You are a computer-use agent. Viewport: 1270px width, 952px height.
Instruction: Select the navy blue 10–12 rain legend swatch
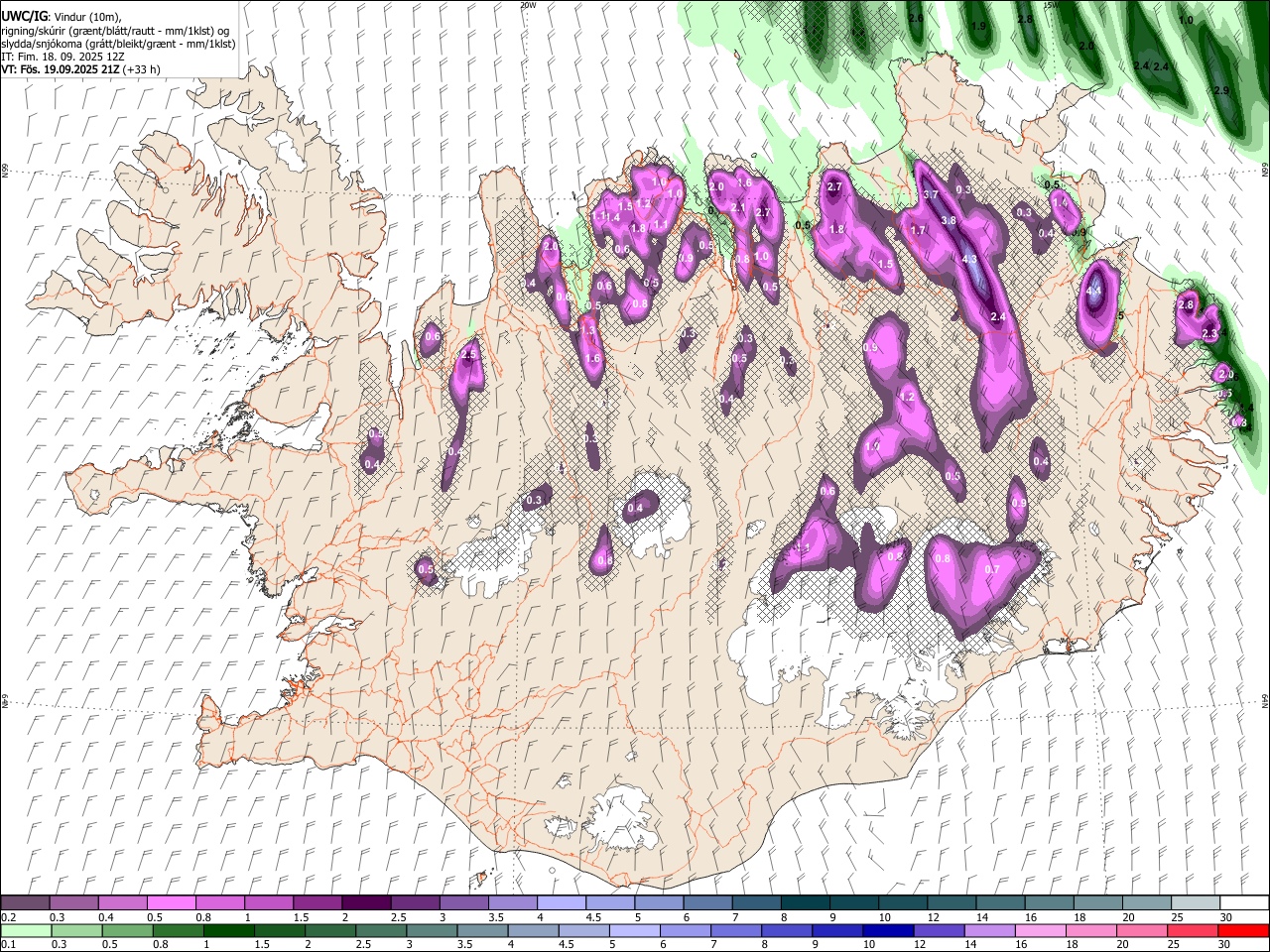click(889, 930)
